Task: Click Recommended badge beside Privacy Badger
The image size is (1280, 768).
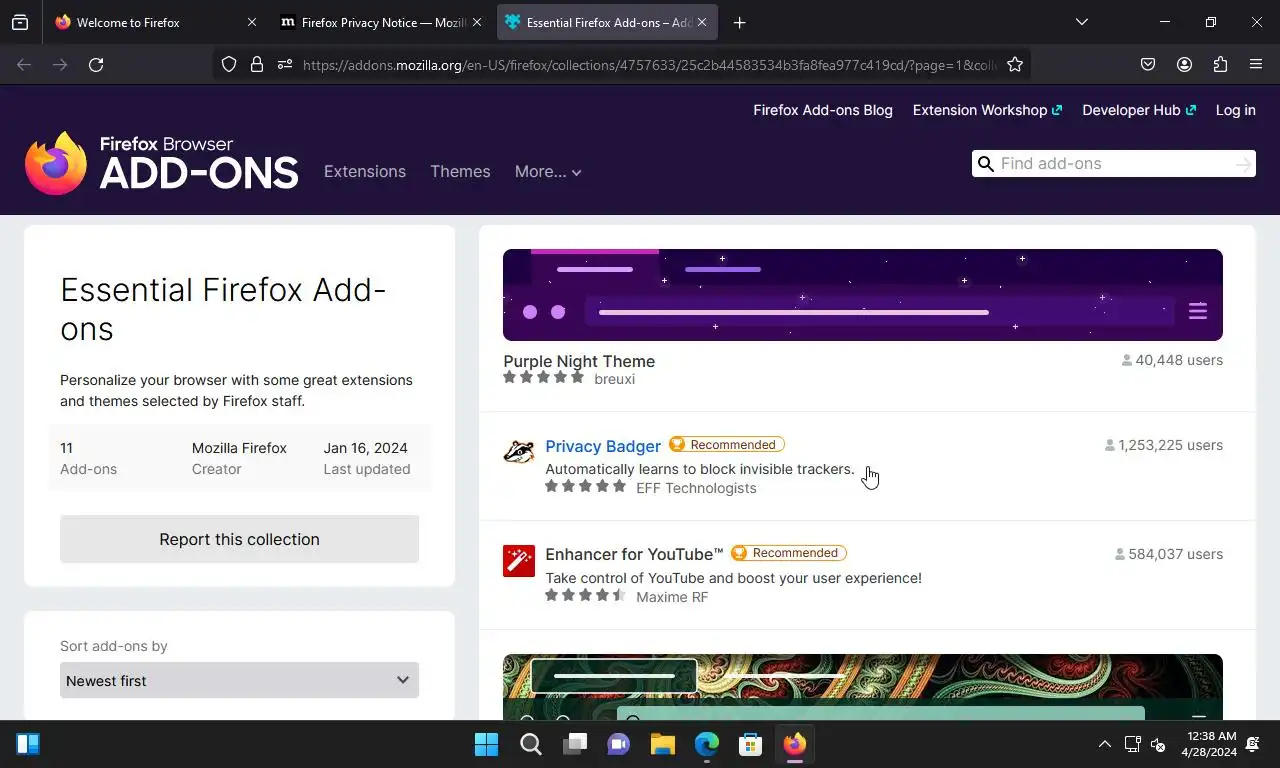Action: [727, 445]
